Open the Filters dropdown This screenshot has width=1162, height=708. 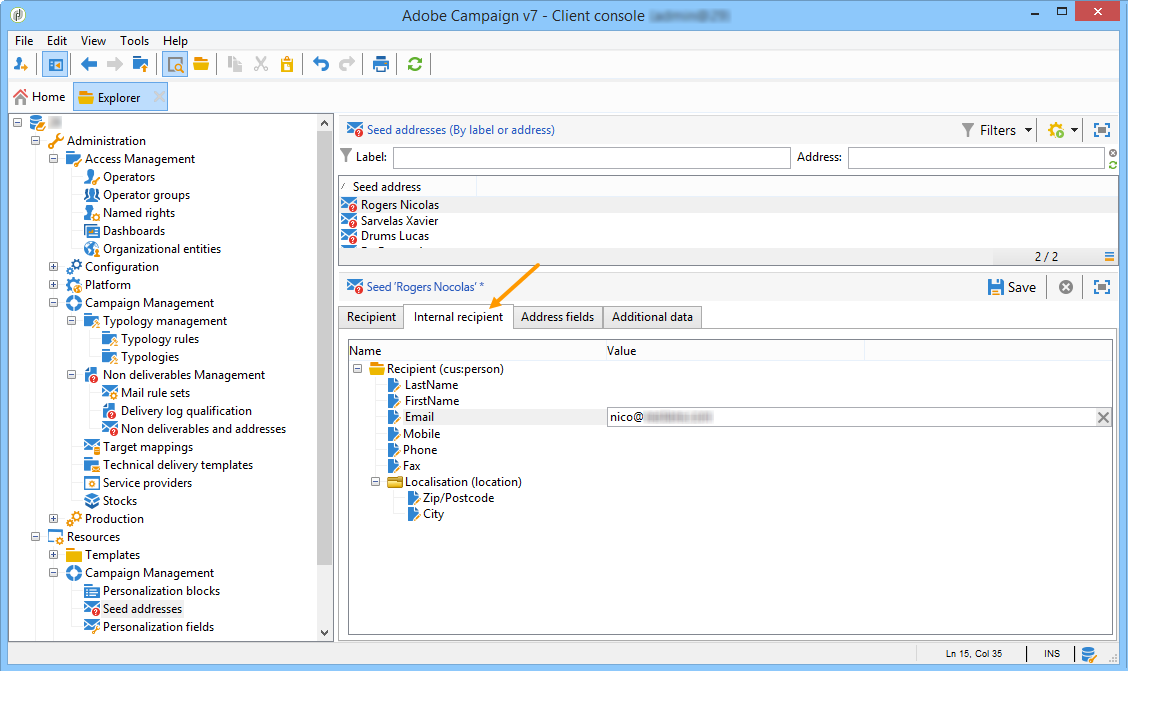[x=997, y=130]
